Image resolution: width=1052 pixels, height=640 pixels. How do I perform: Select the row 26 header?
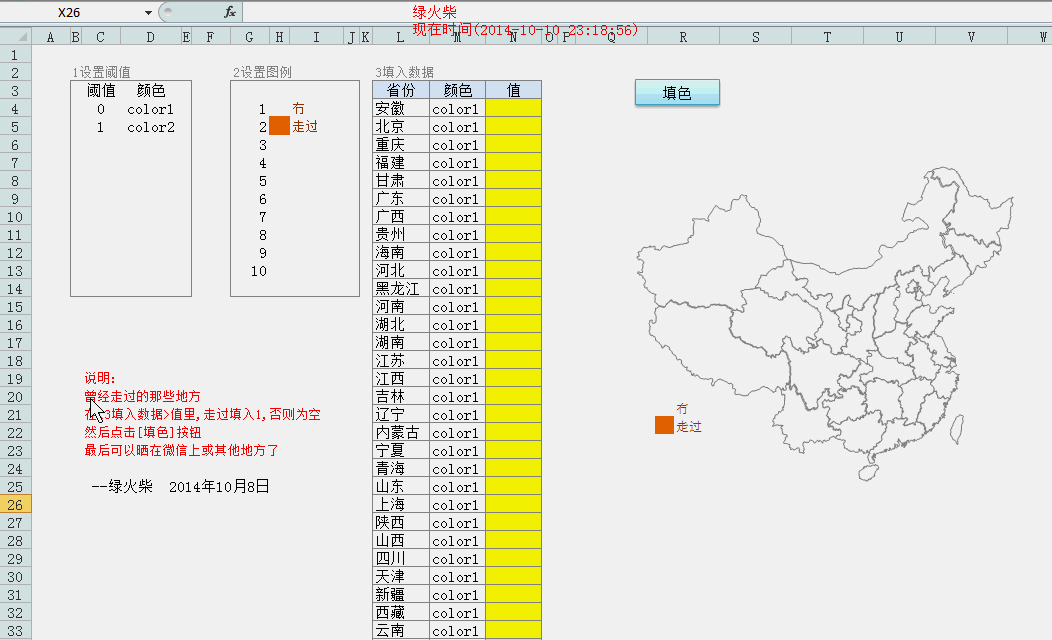pyautogui.click(x=15, y=504)
